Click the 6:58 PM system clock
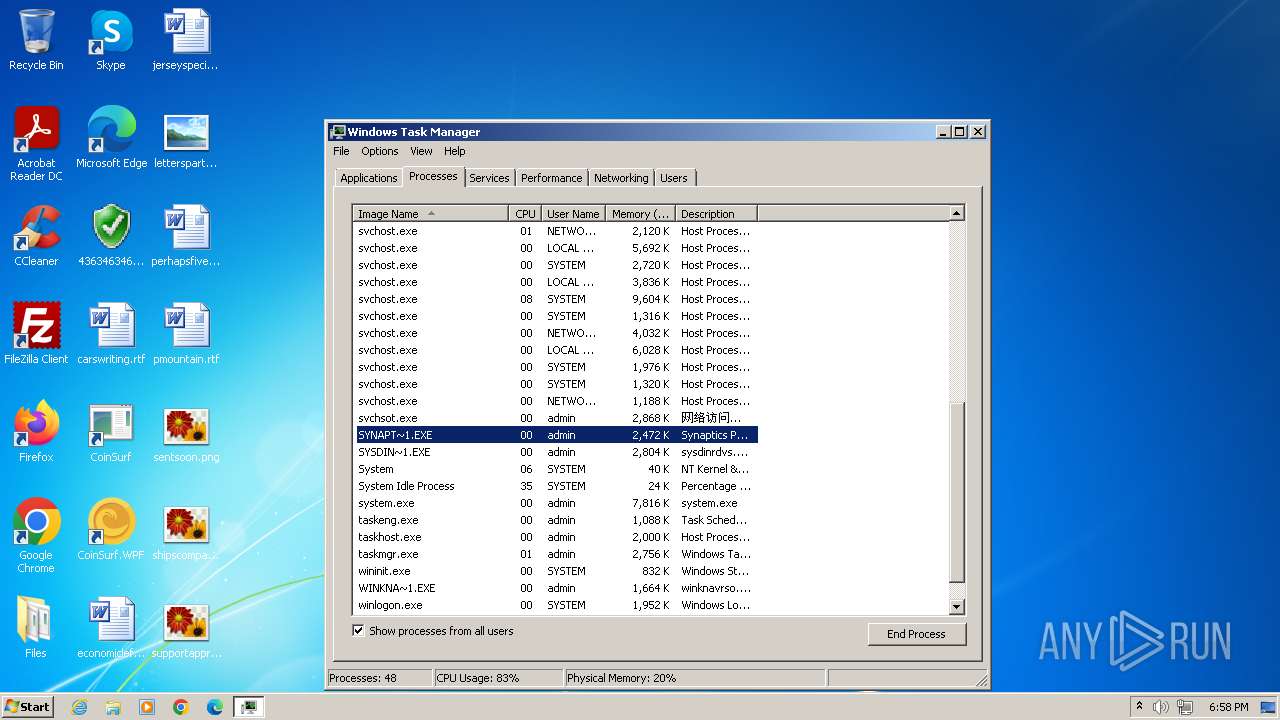This screenshot has height=720, width=1280. coord(1228,707)
